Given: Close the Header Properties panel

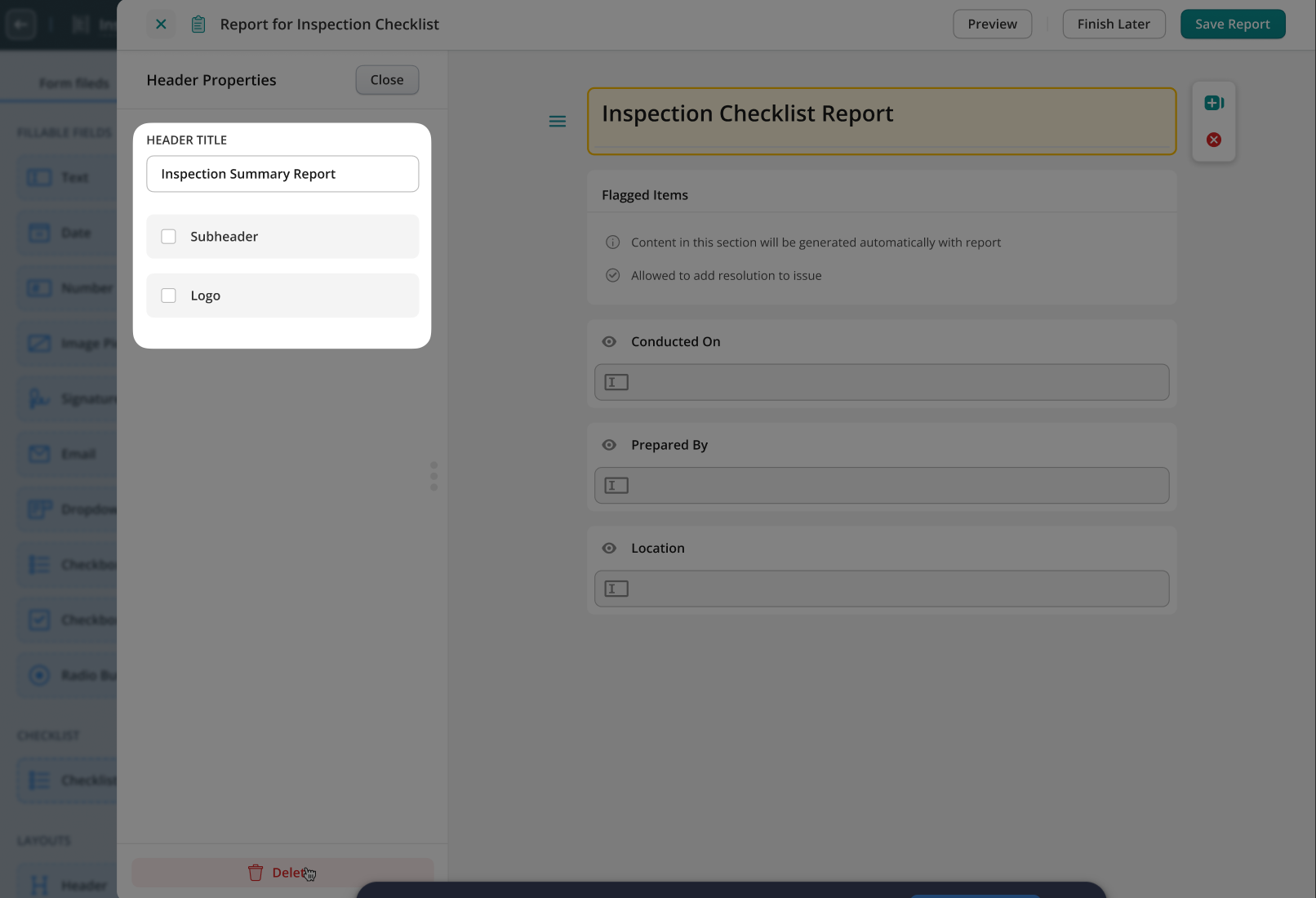Looking at the screenshot, I should tap(387, 80).
